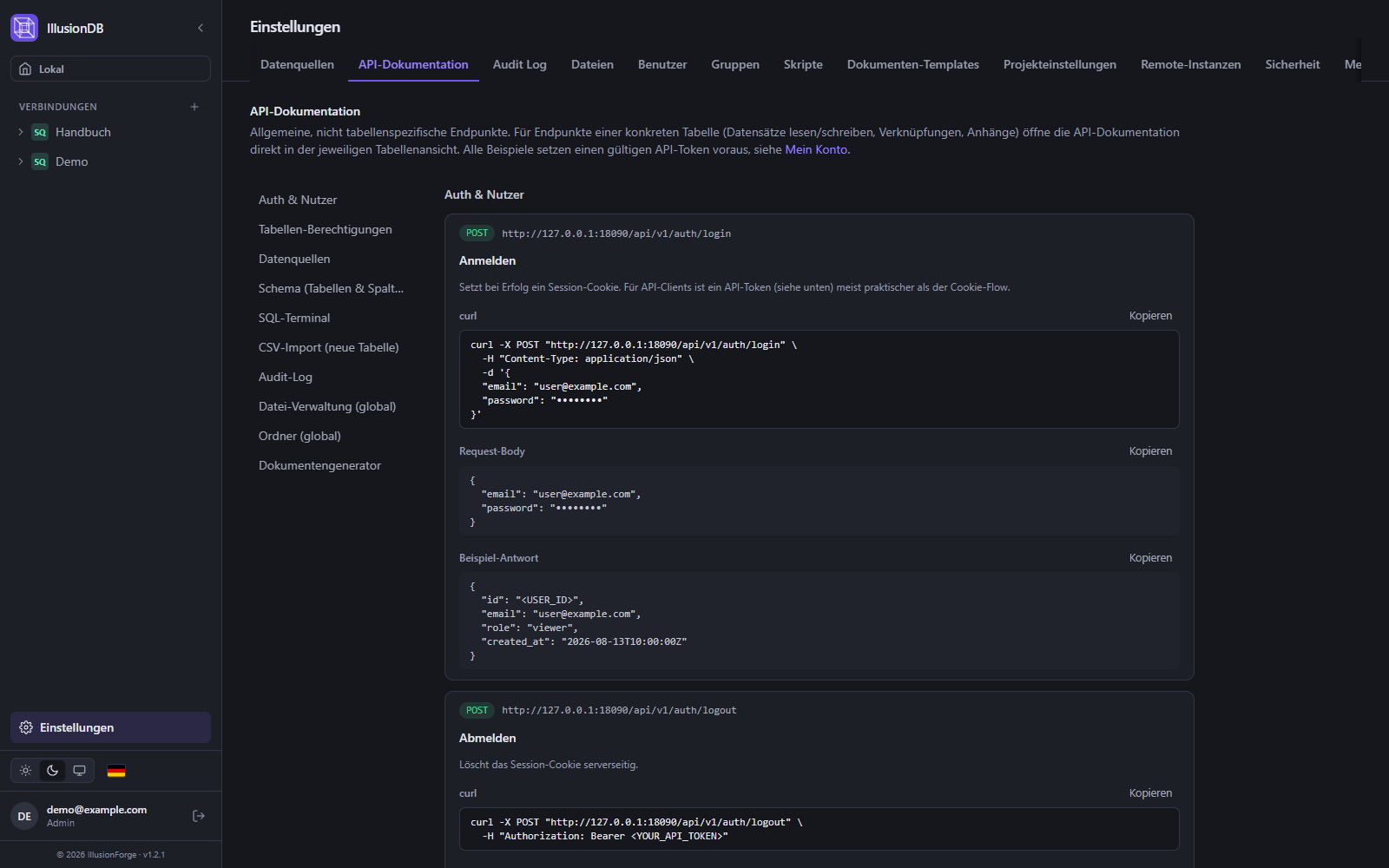Image resolution: width=1389 pixels, height=868 pixels.
Task: Switch to the Audit Log tab
Action: (520, 64)
